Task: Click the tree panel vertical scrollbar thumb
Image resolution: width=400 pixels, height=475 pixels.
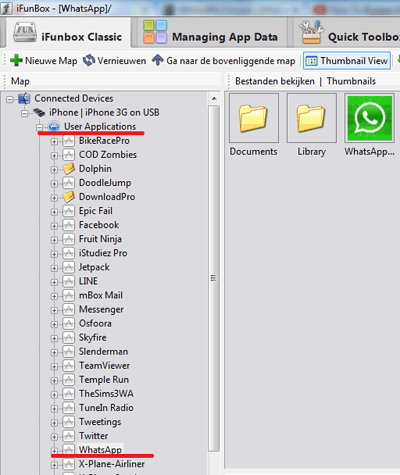Action: point(214,278)
